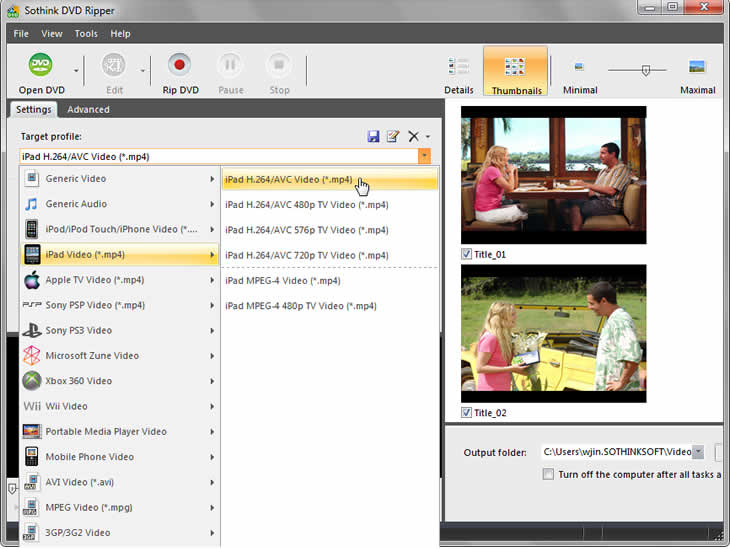Screen dimensions: 730x549
Task: Switch to Details view icon
Action: point(459,66)
